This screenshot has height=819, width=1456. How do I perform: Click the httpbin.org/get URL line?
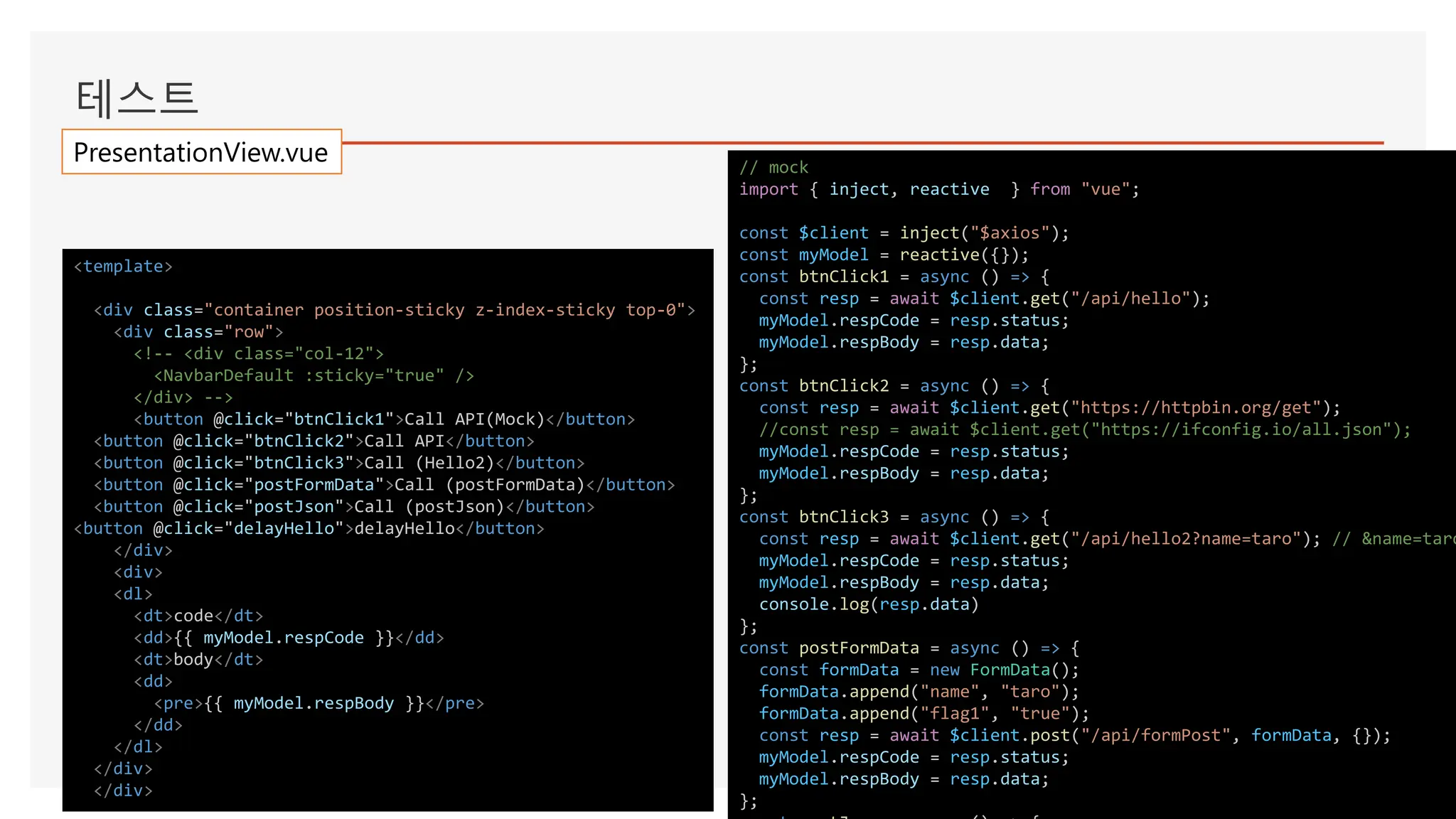point(1049,408)
